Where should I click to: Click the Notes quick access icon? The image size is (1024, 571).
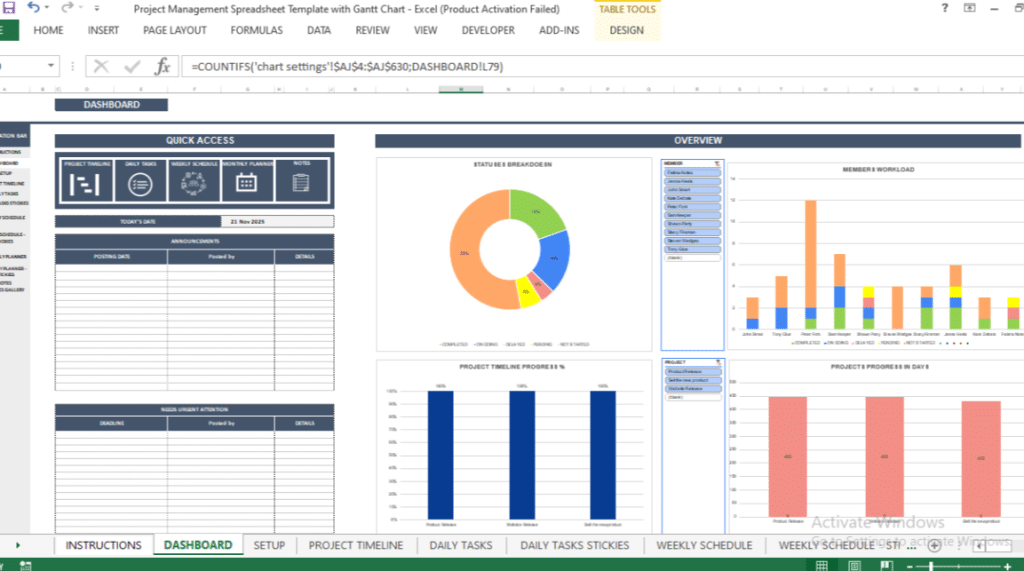coord(300,183)
